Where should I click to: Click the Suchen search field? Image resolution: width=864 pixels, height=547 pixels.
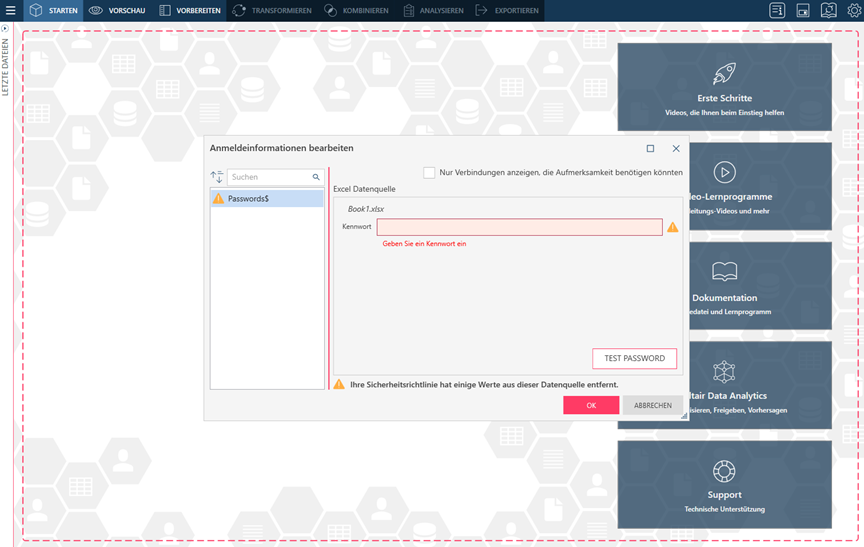pyautogui.click(x=268, y=177)
